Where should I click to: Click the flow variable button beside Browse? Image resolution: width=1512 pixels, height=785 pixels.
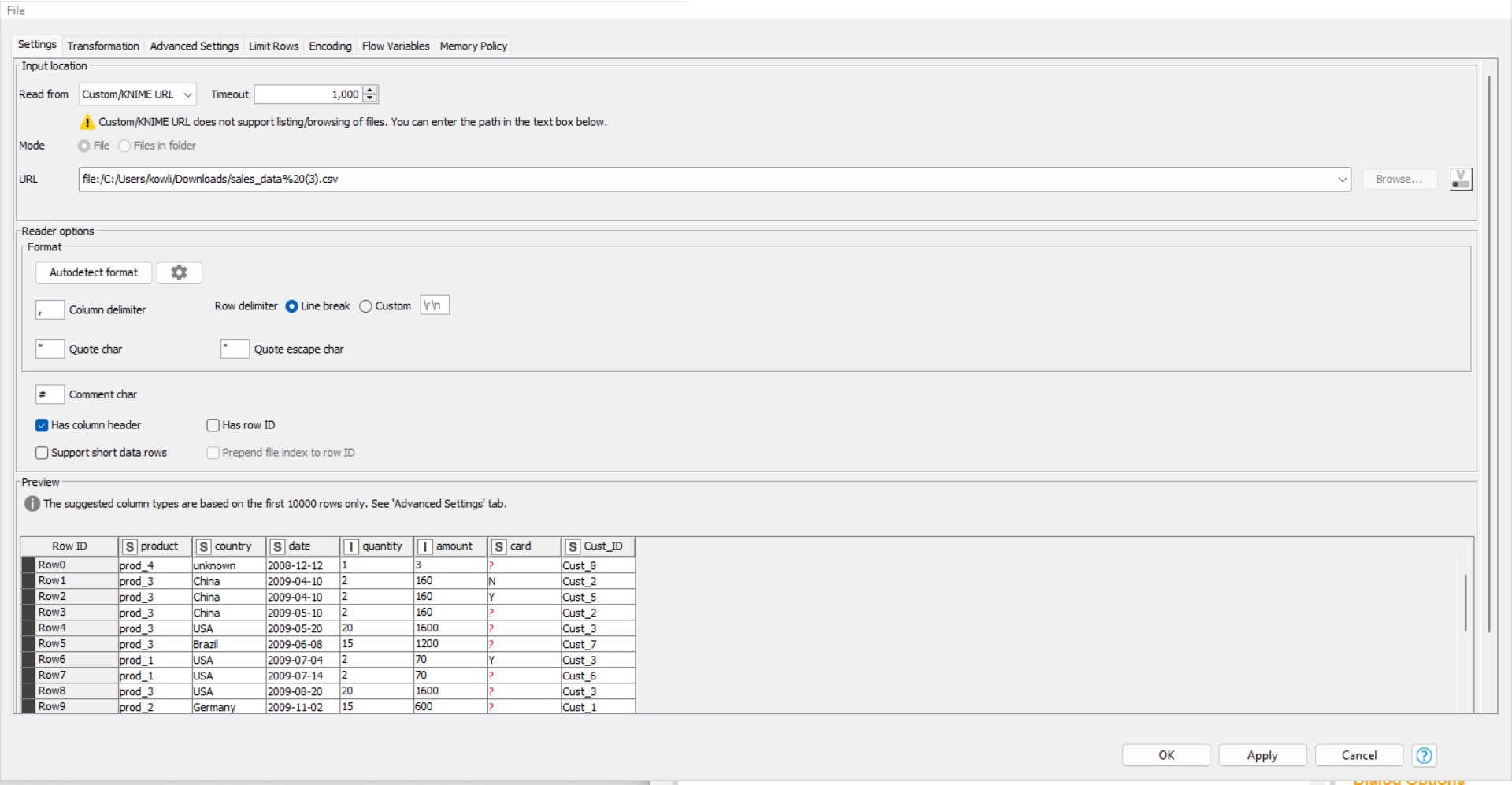[x=1461, y=180]
